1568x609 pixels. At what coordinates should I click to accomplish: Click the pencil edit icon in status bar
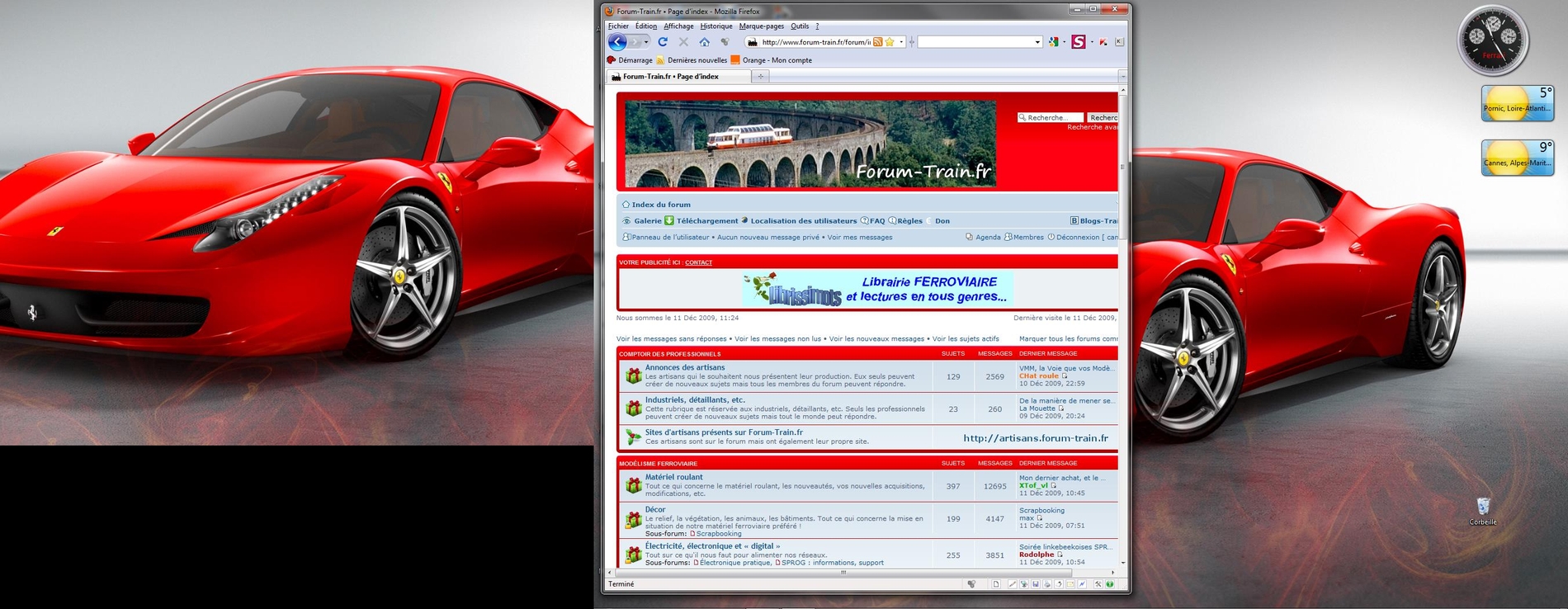coord(1013,584)
